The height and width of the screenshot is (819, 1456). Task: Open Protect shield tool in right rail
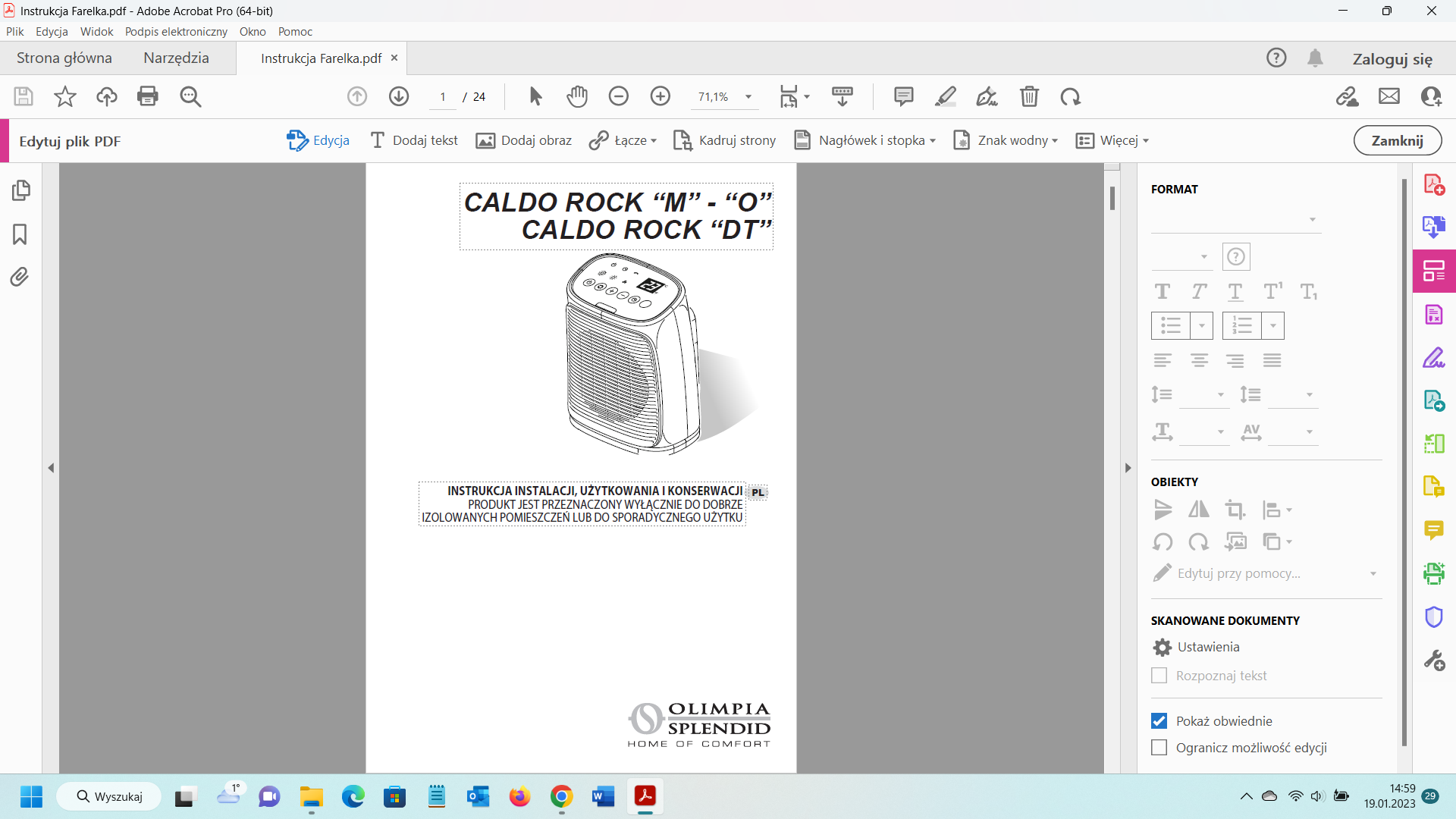point(1434,617)
